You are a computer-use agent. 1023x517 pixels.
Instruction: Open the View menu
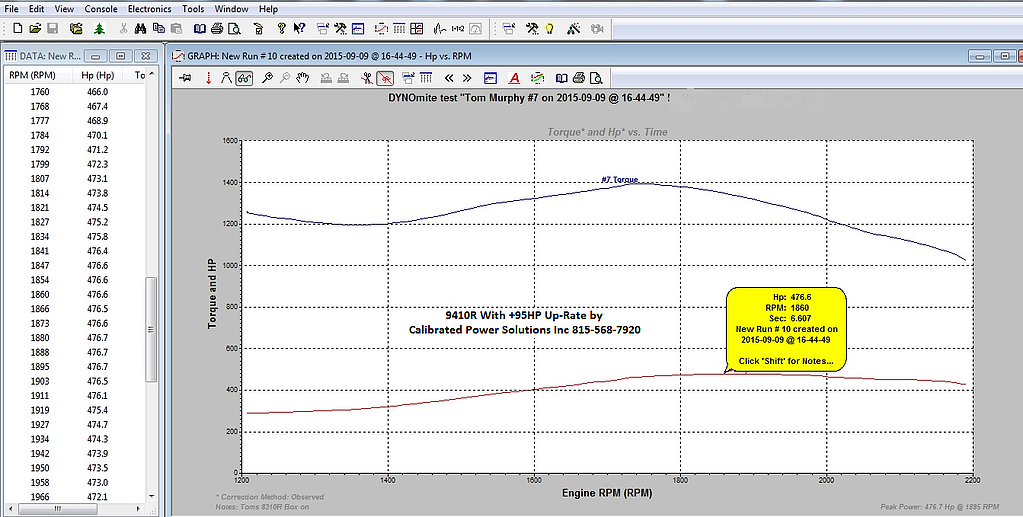tap(64, 8)
